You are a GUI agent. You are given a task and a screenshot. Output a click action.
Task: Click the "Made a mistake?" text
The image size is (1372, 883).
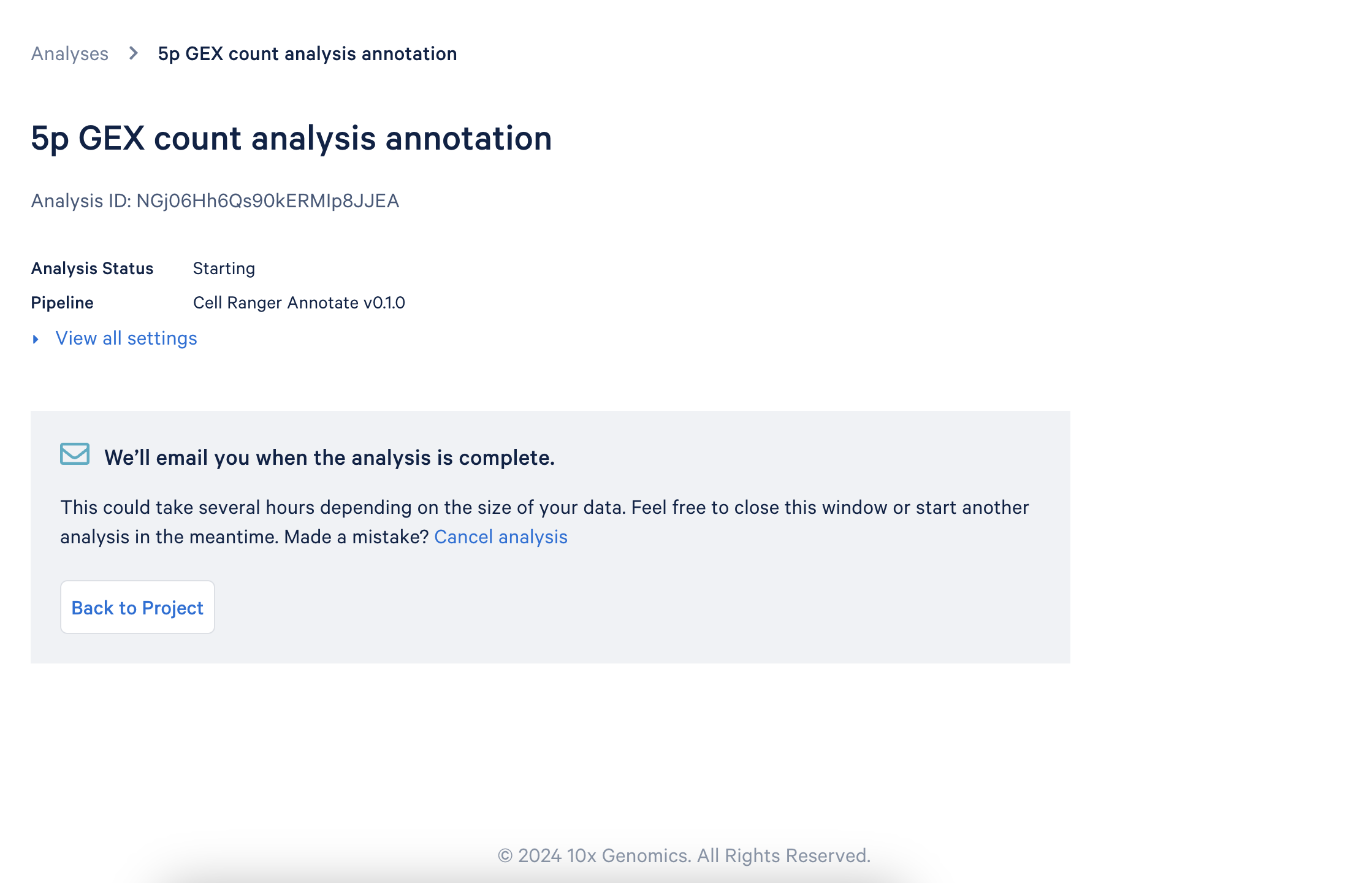click(x=356, y=537)
